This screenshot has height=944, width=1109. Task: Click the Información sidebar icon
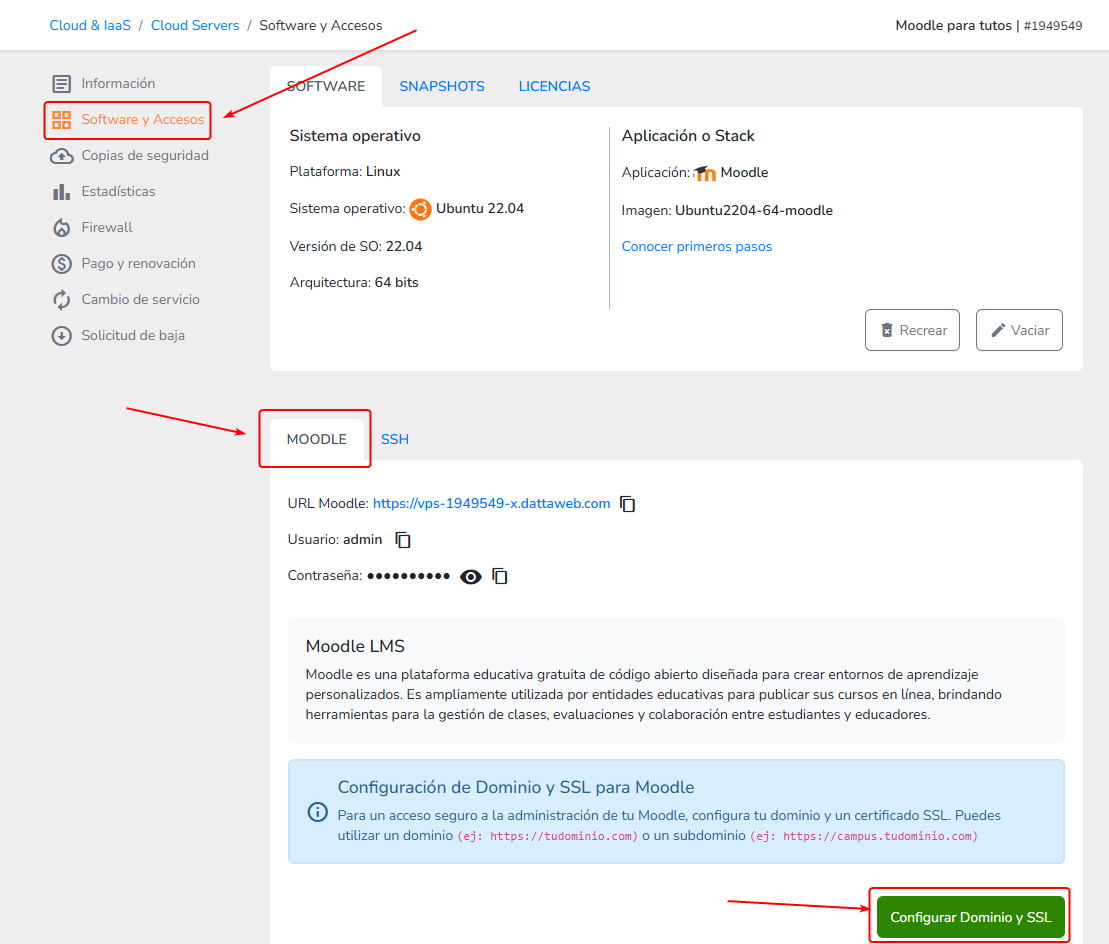click(x=62, y=83)
